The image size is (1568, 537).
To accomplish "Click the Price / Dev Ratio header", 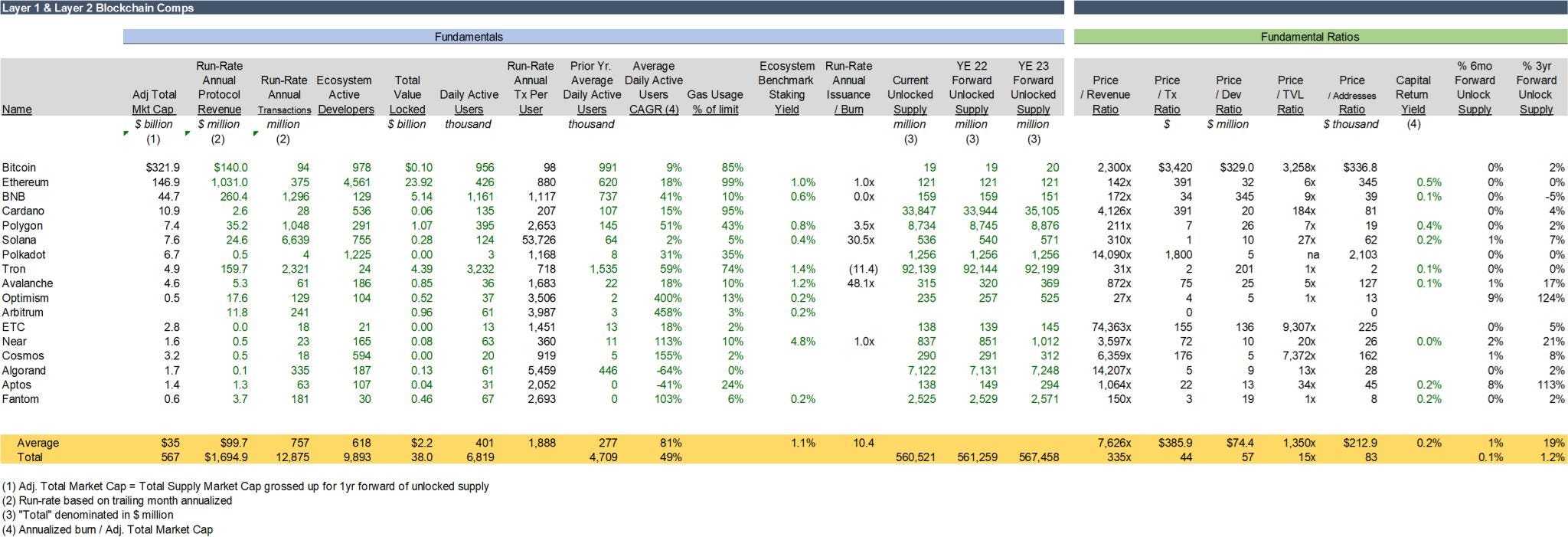I will point(1228,95).
